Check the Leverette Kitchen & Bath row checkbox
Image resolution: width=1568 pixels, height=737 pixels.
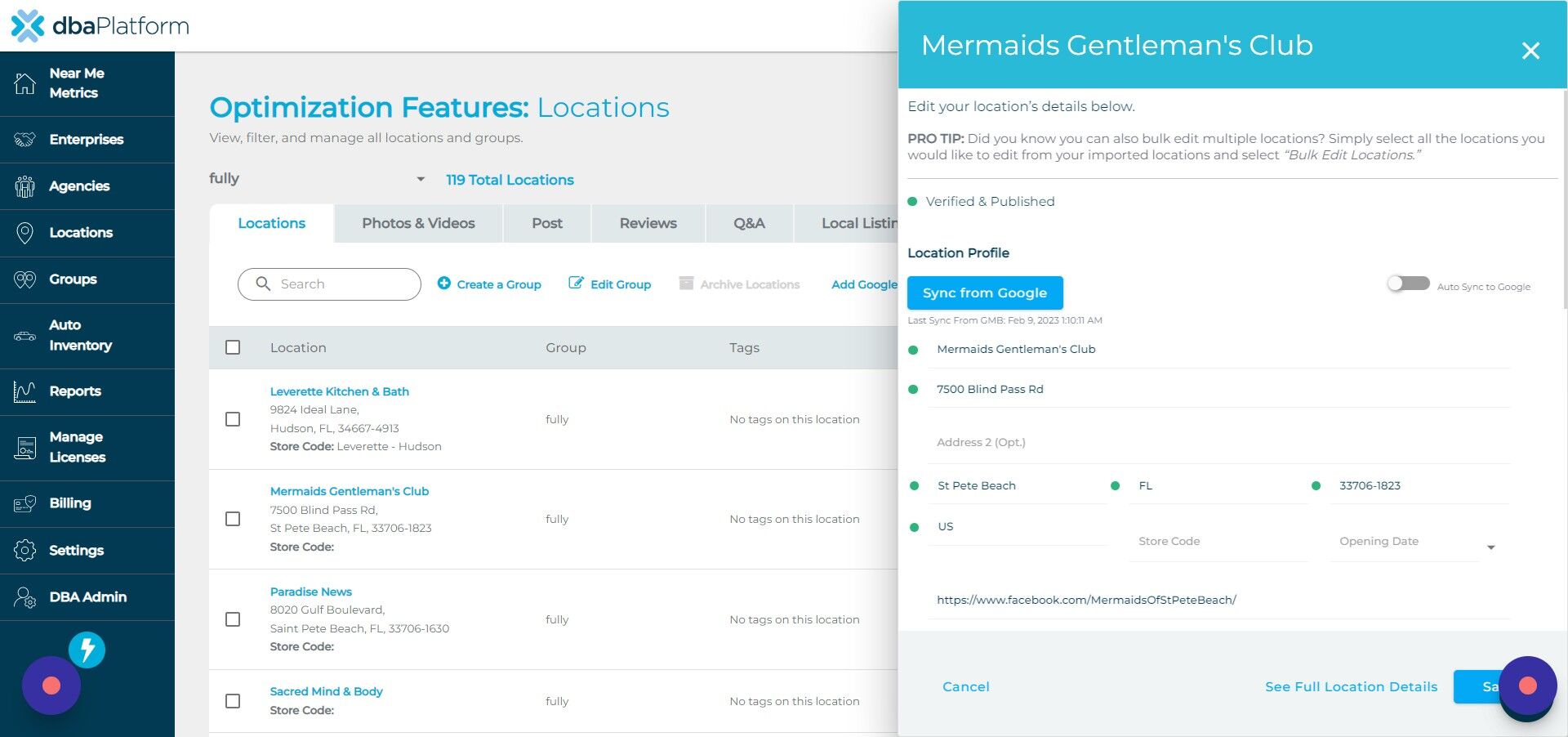pyautogui.click(x=233, y=419)
